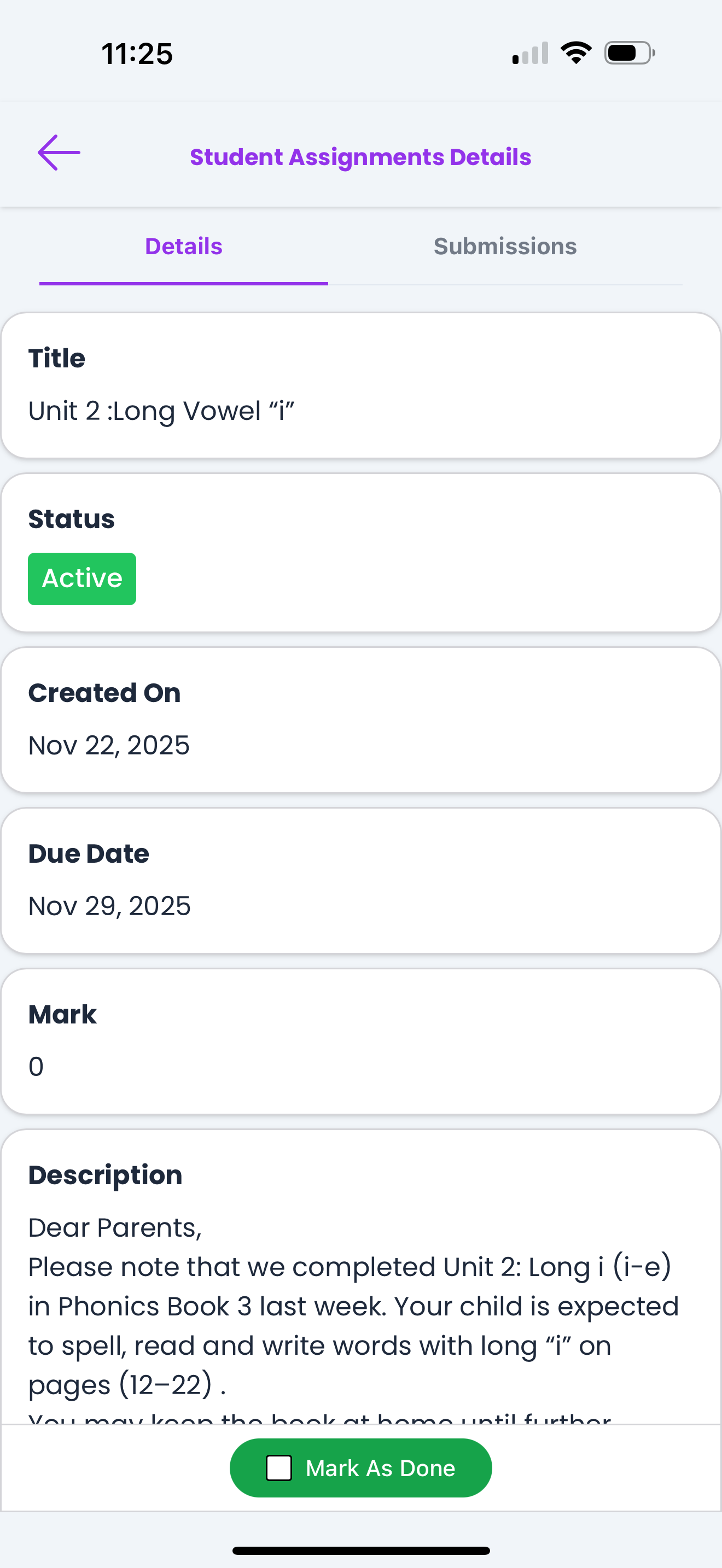Tap the Student Assignments Details header
This screenshot has width=722, height=1568.
click(x=360, y=157)
